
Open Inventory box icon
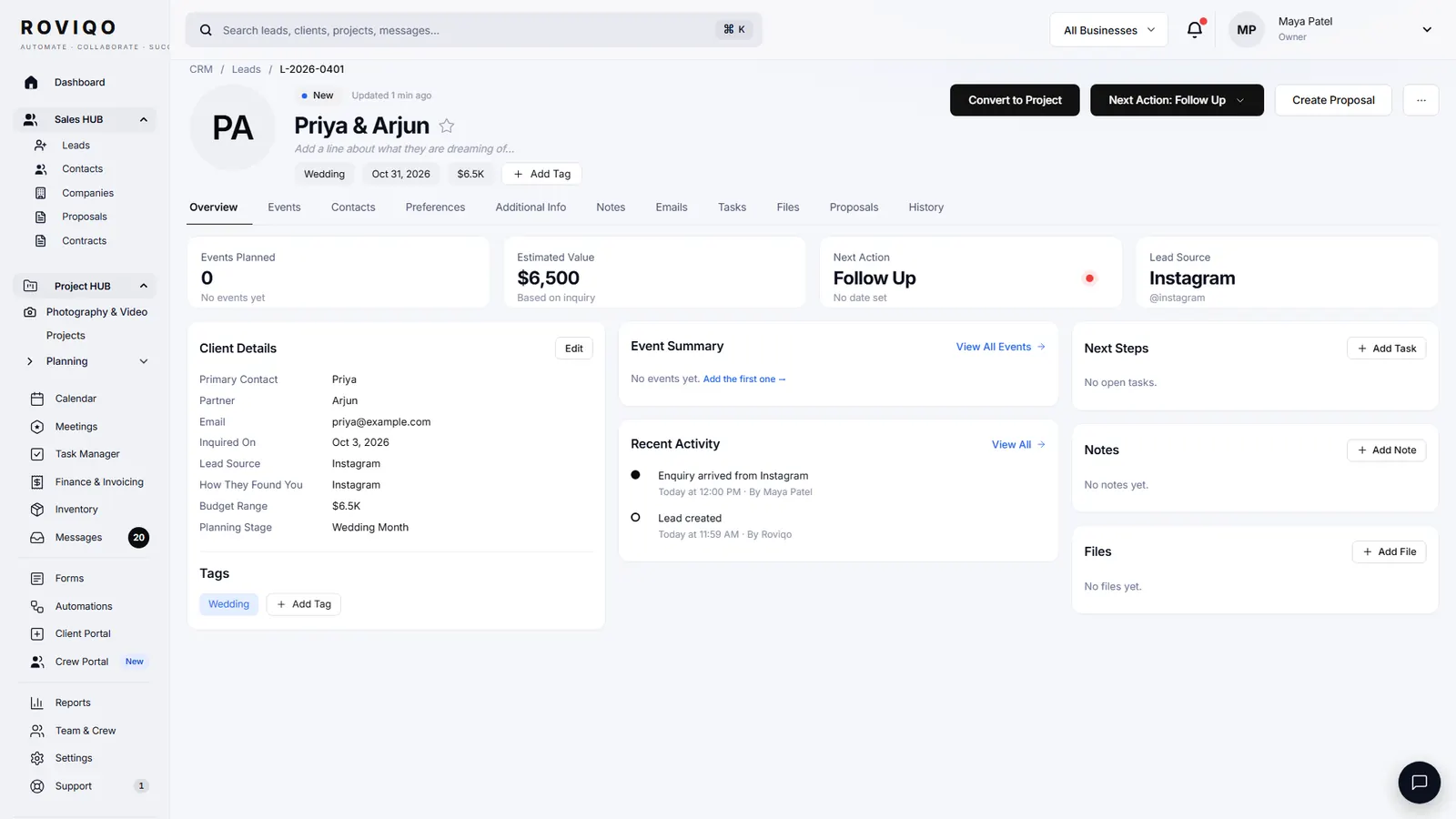[37, 510]
